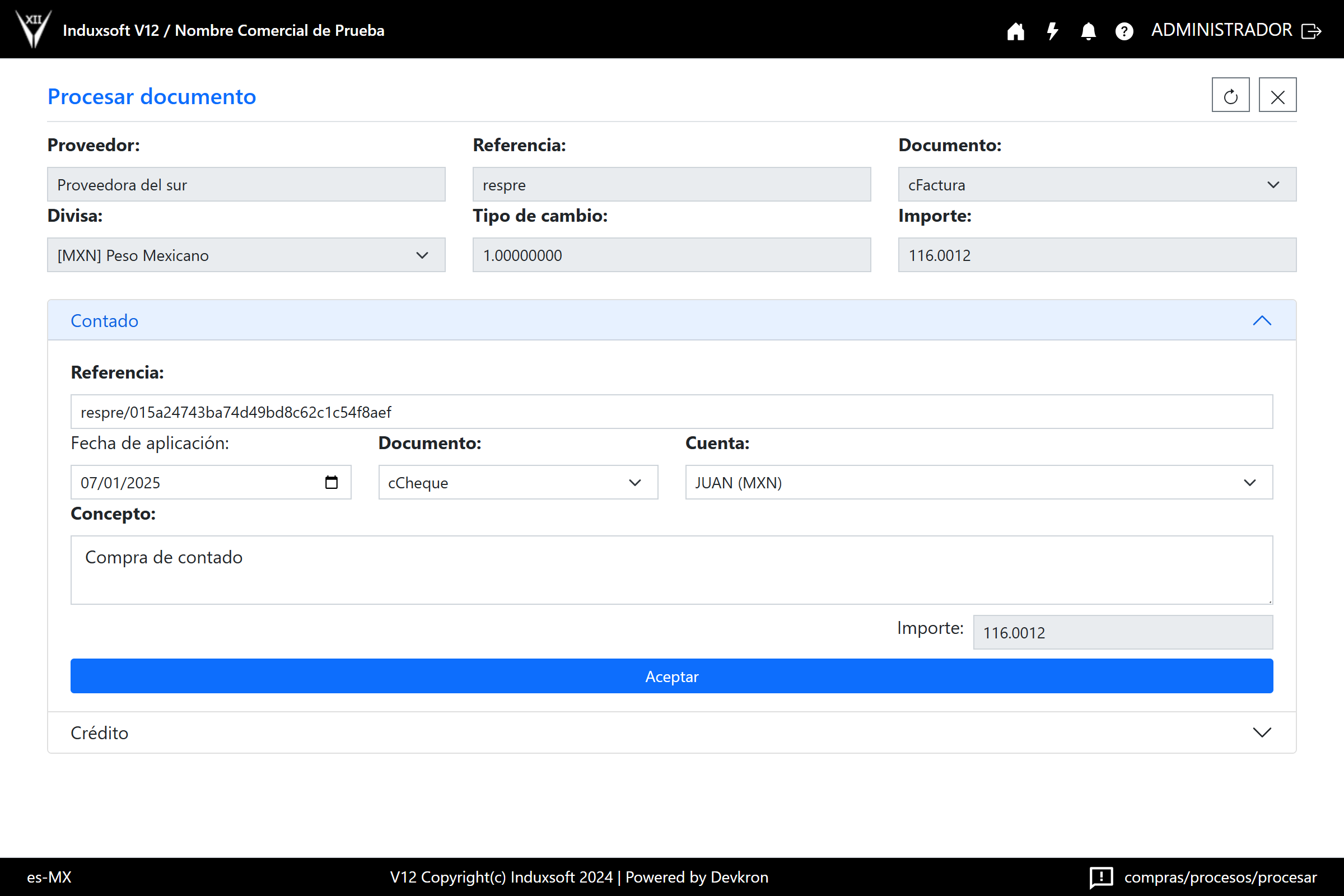This screenshot has height=896, width=1344.
Task: Open the cFactura Documento dropdown
Action: 1096,185
